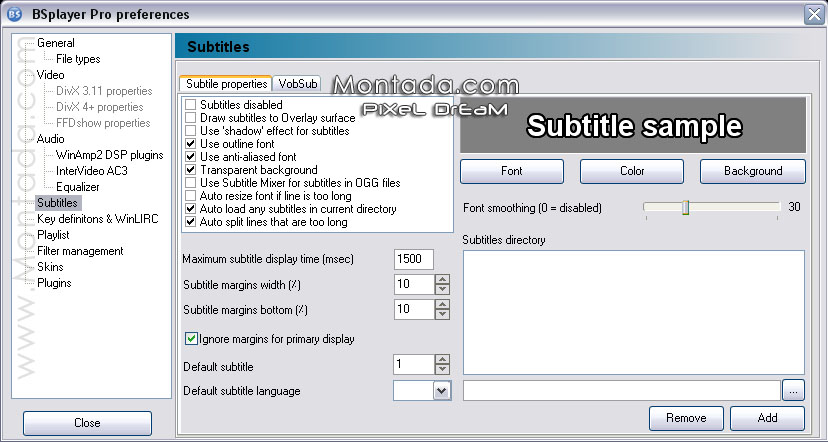Open Filter management preferences
This screenshot has height=442, width=828.
point(80,251)
